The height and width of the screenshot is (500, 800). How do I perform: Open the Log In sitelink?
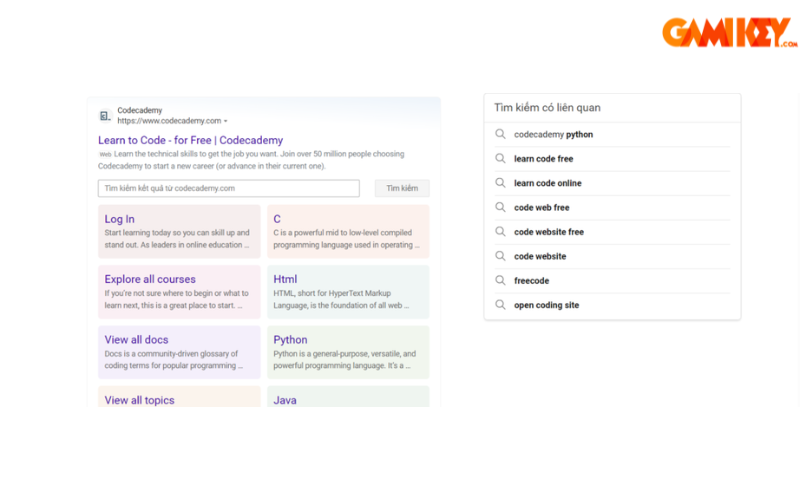(120, 219)
